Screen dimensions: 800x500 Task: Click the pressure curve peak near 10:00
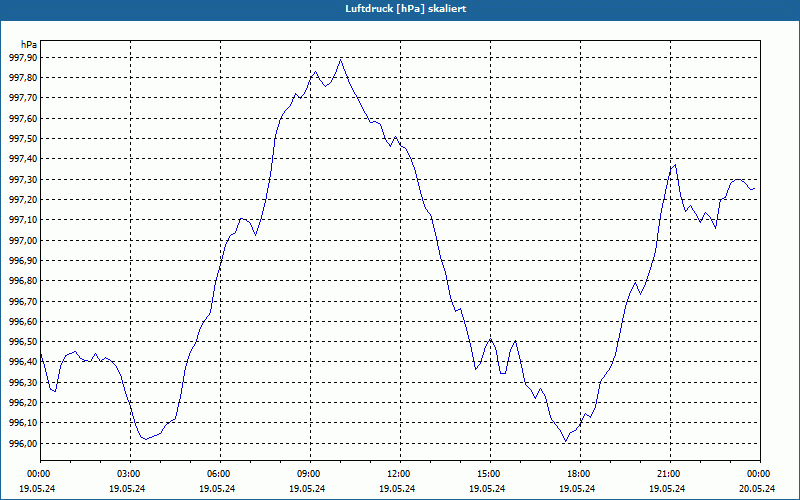click(x=341, y=60)
